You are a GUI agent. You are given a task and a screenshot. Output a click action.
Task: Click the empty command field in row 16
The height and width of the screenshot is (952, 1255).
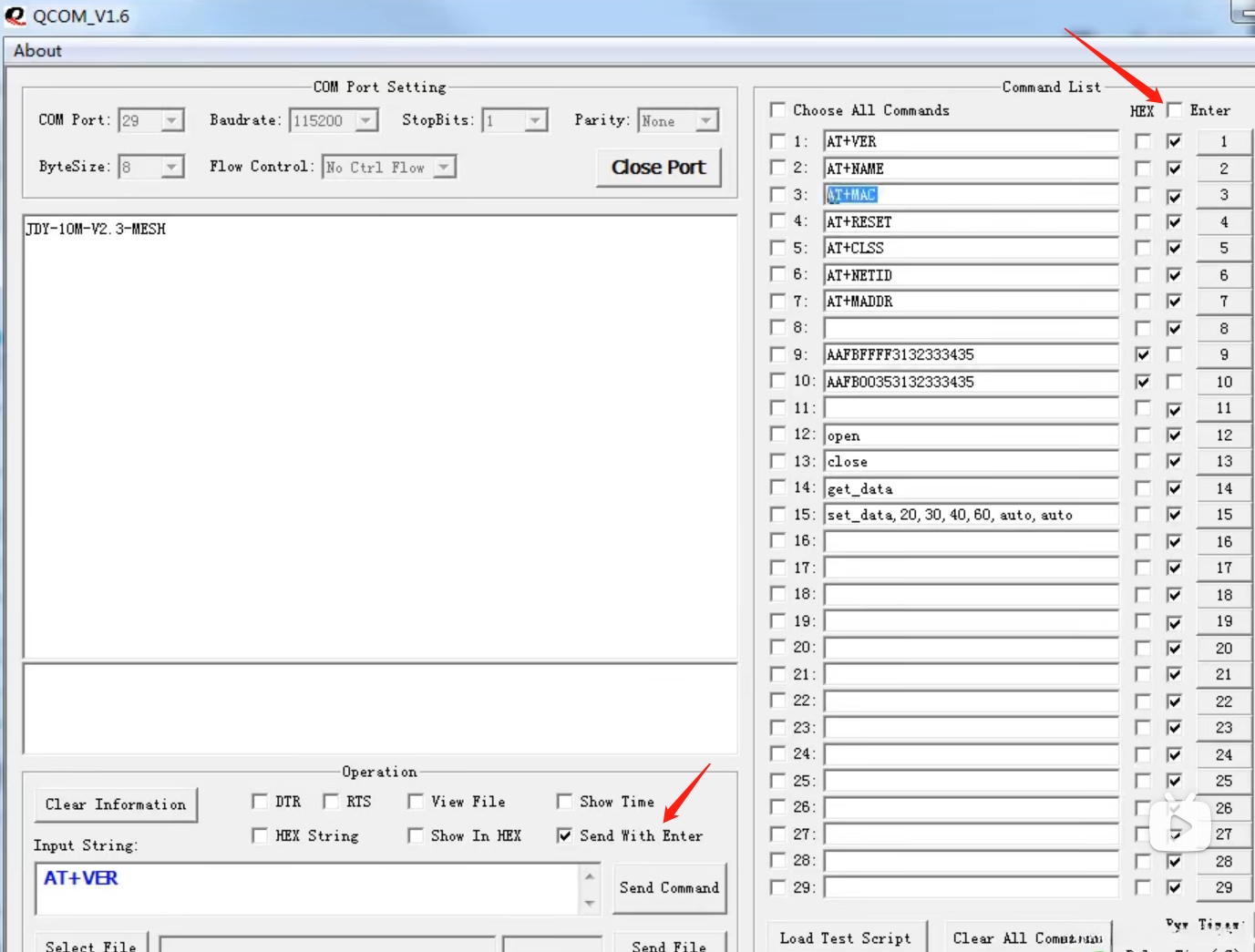pyautogui.click(x=972, y=541)
